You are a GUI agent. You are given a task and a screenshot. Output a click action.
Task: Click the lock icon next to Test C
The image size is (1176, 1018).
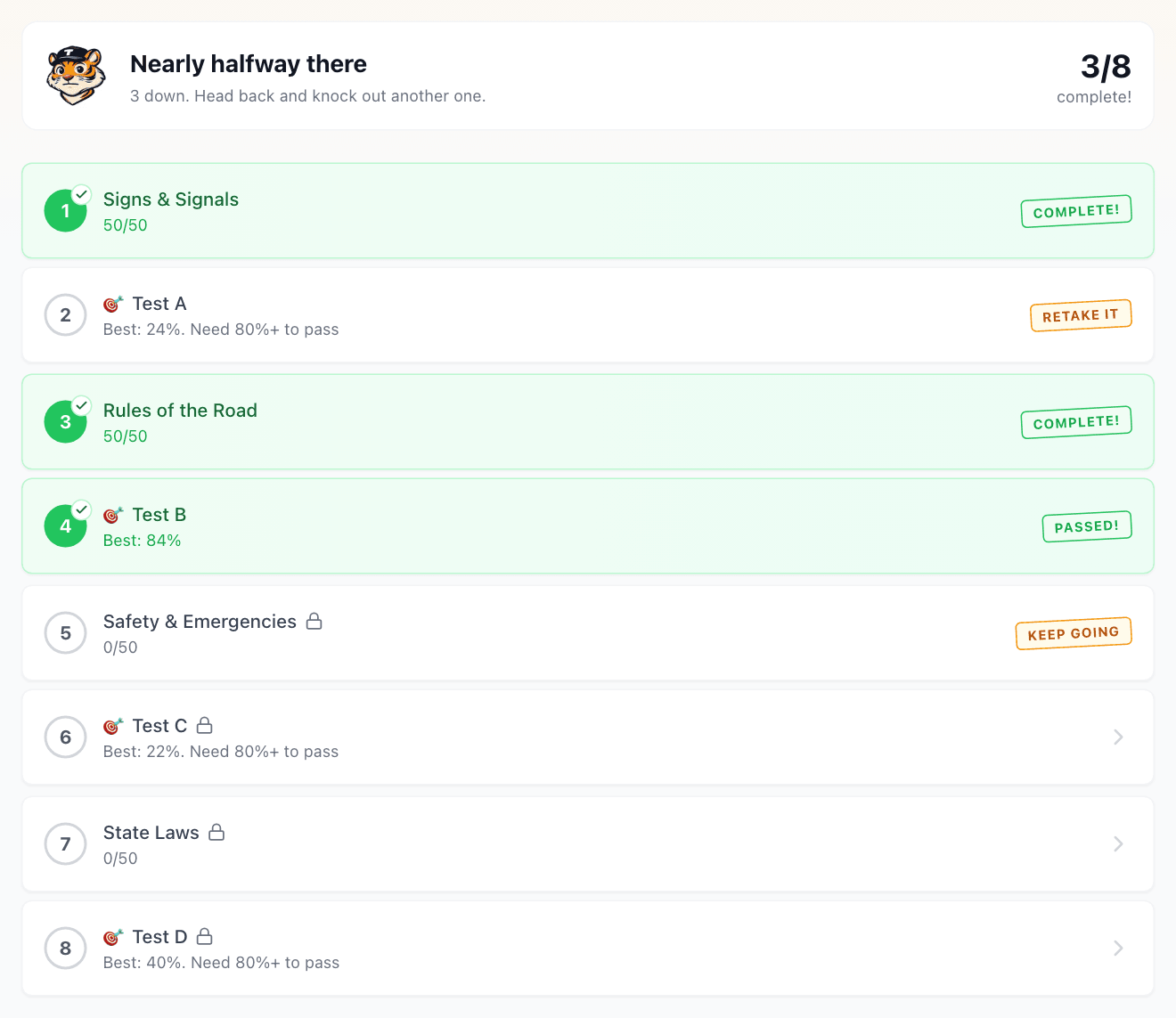[205, 725]
